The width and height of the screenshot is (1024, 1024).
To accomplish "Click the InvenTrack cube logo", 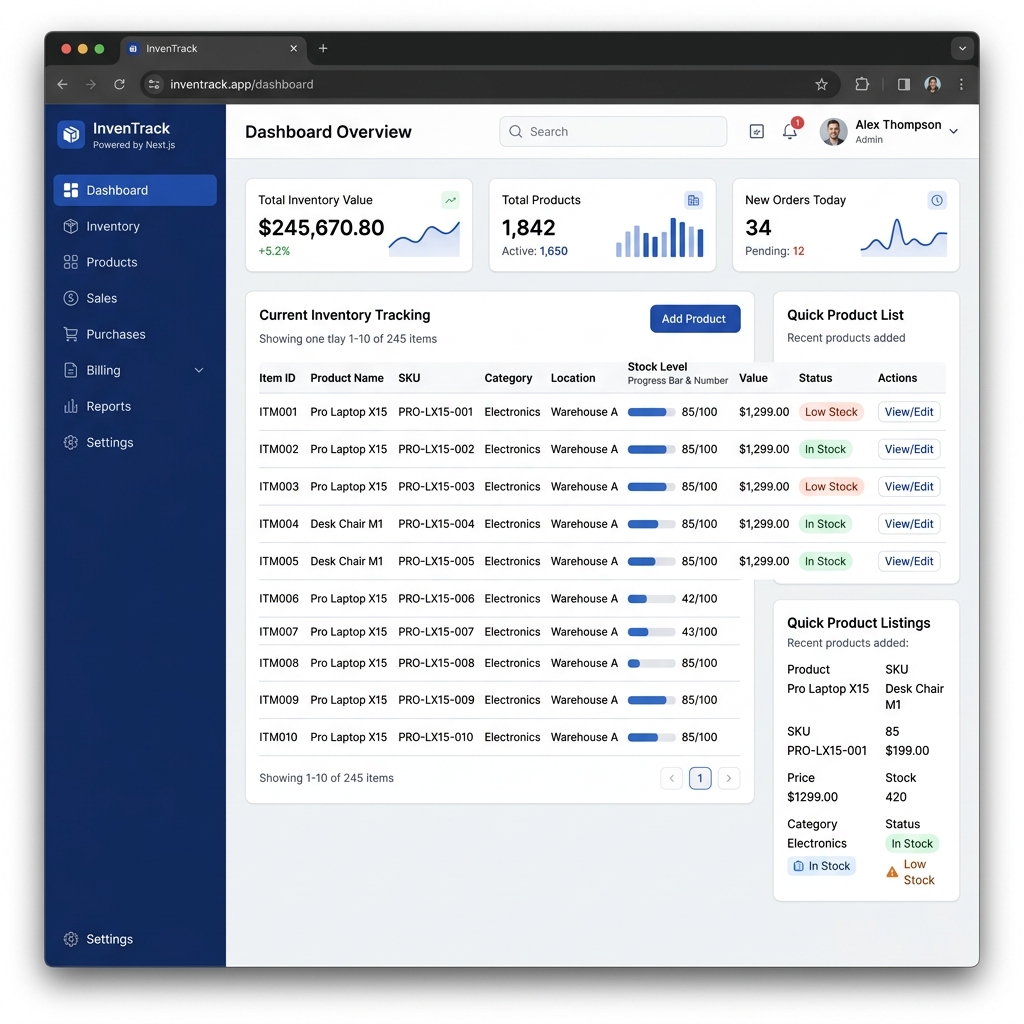I will click(71, 134).
